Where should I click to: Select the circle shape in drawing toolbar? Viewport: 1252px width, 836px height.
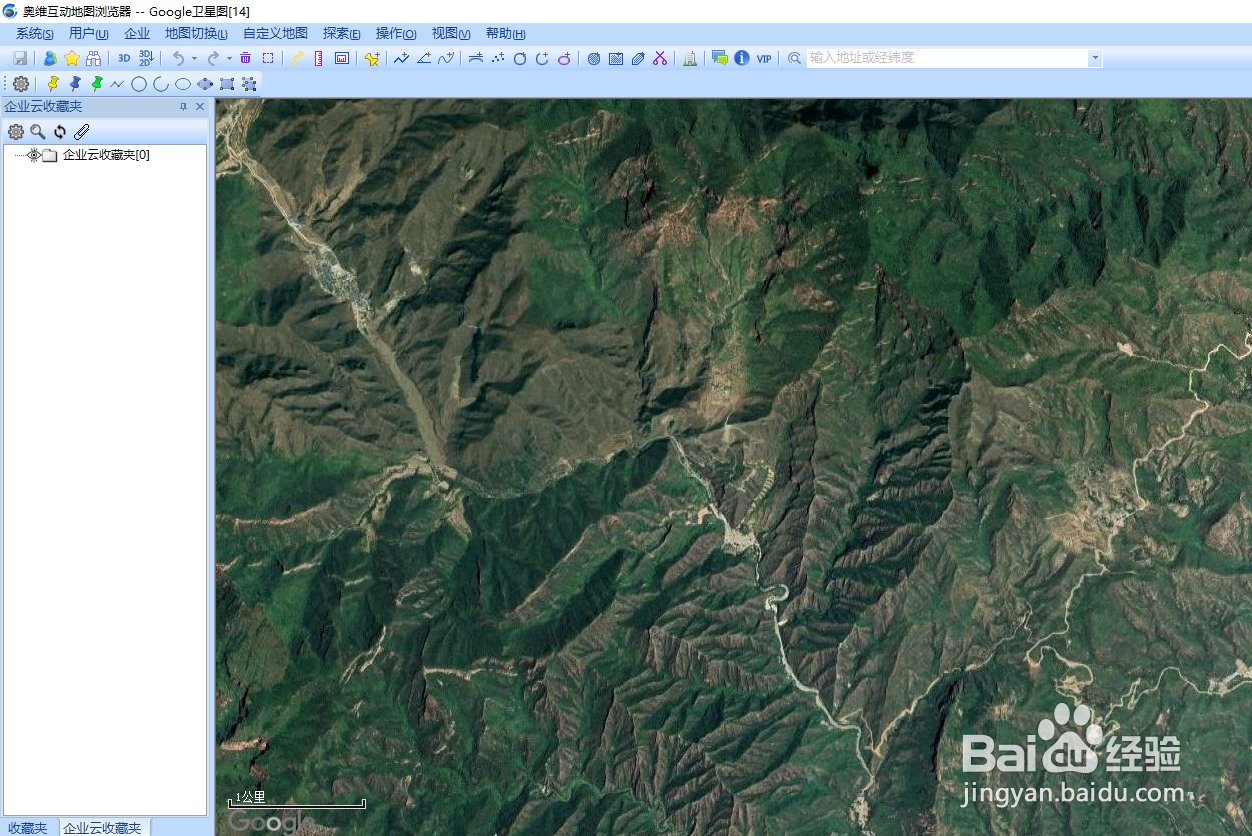tap(139, 84)
